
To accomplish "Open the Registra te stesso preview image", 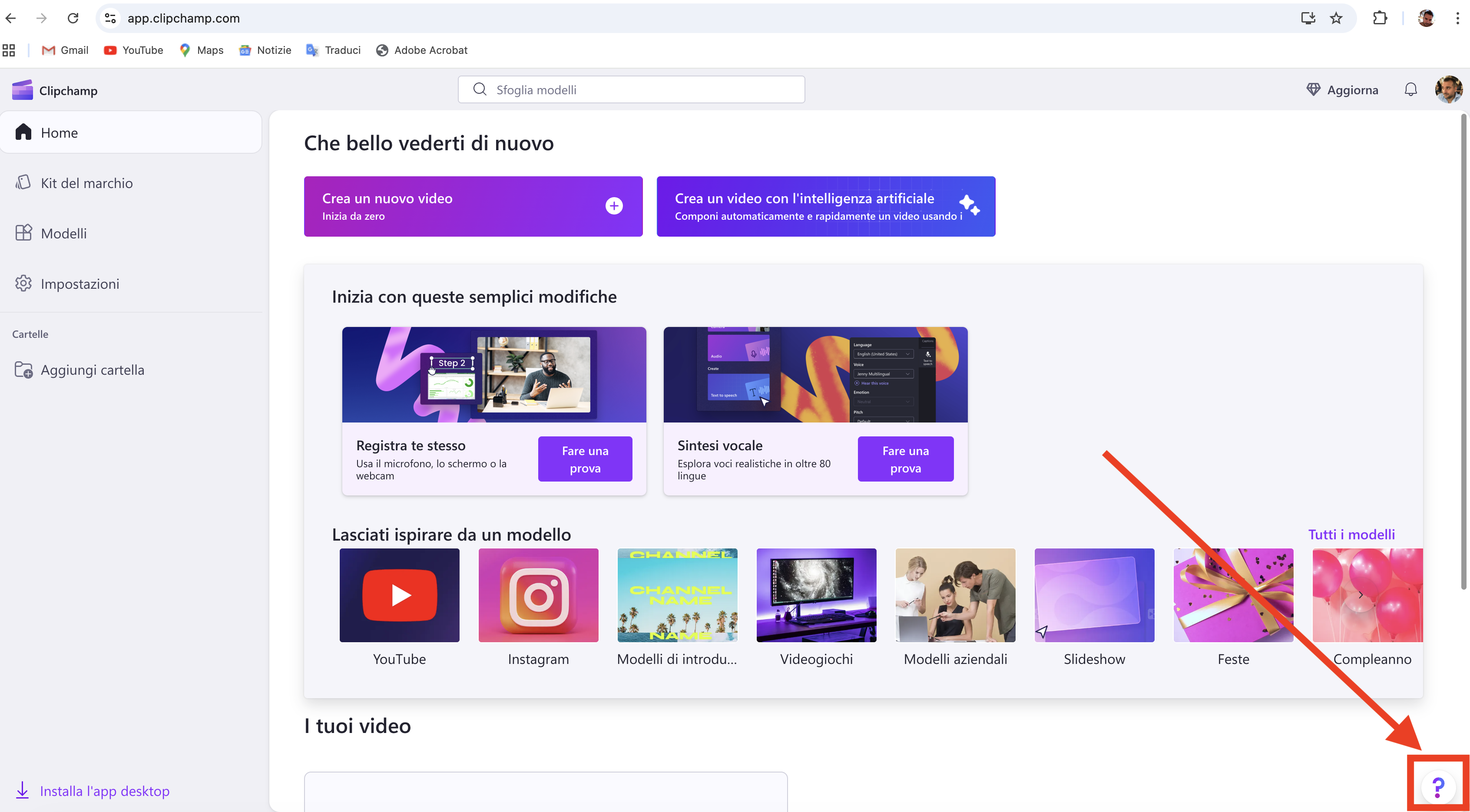I will pos(494,374).
